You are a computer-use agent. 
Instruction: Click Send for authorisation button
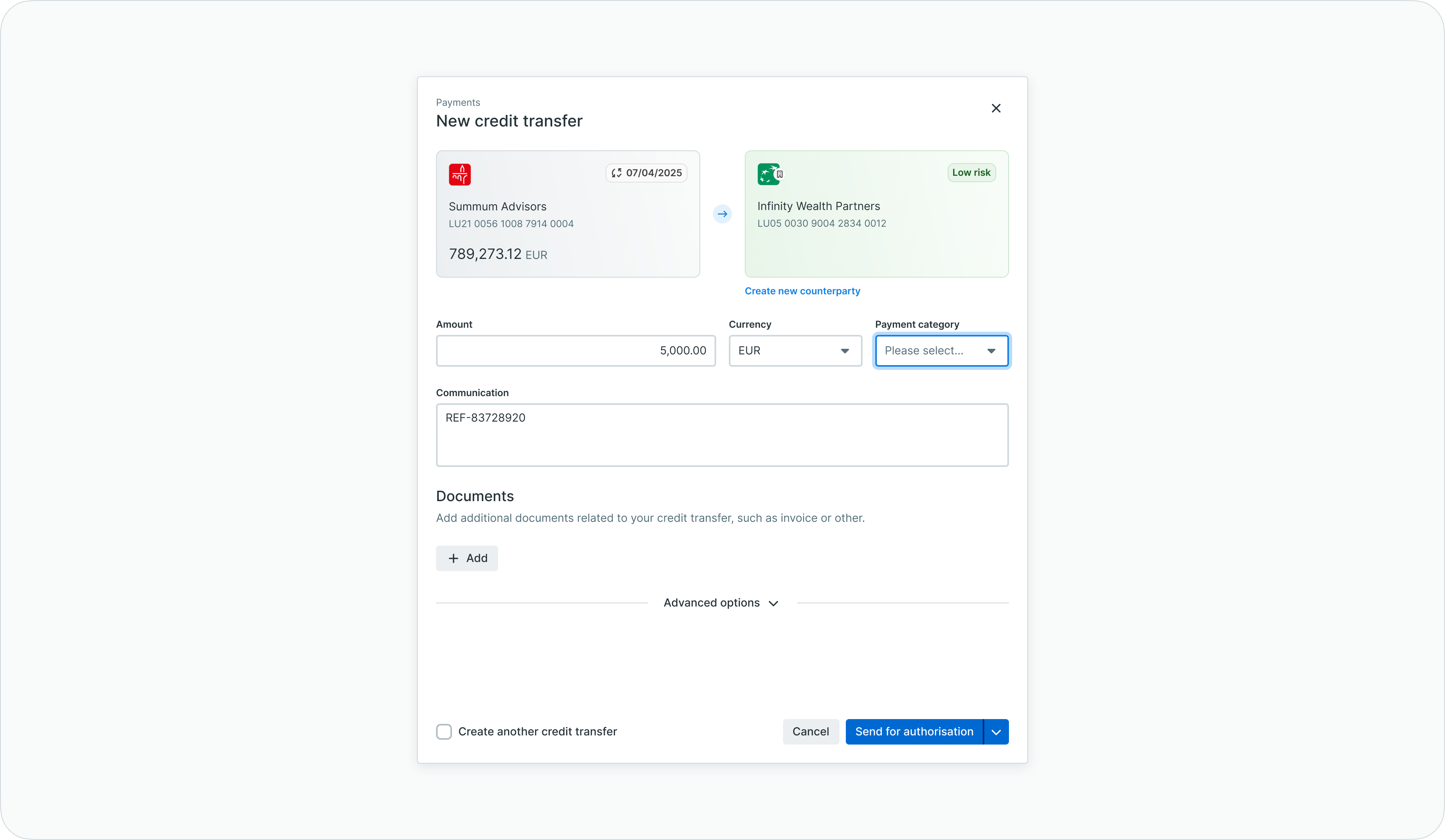click(913, 732)
